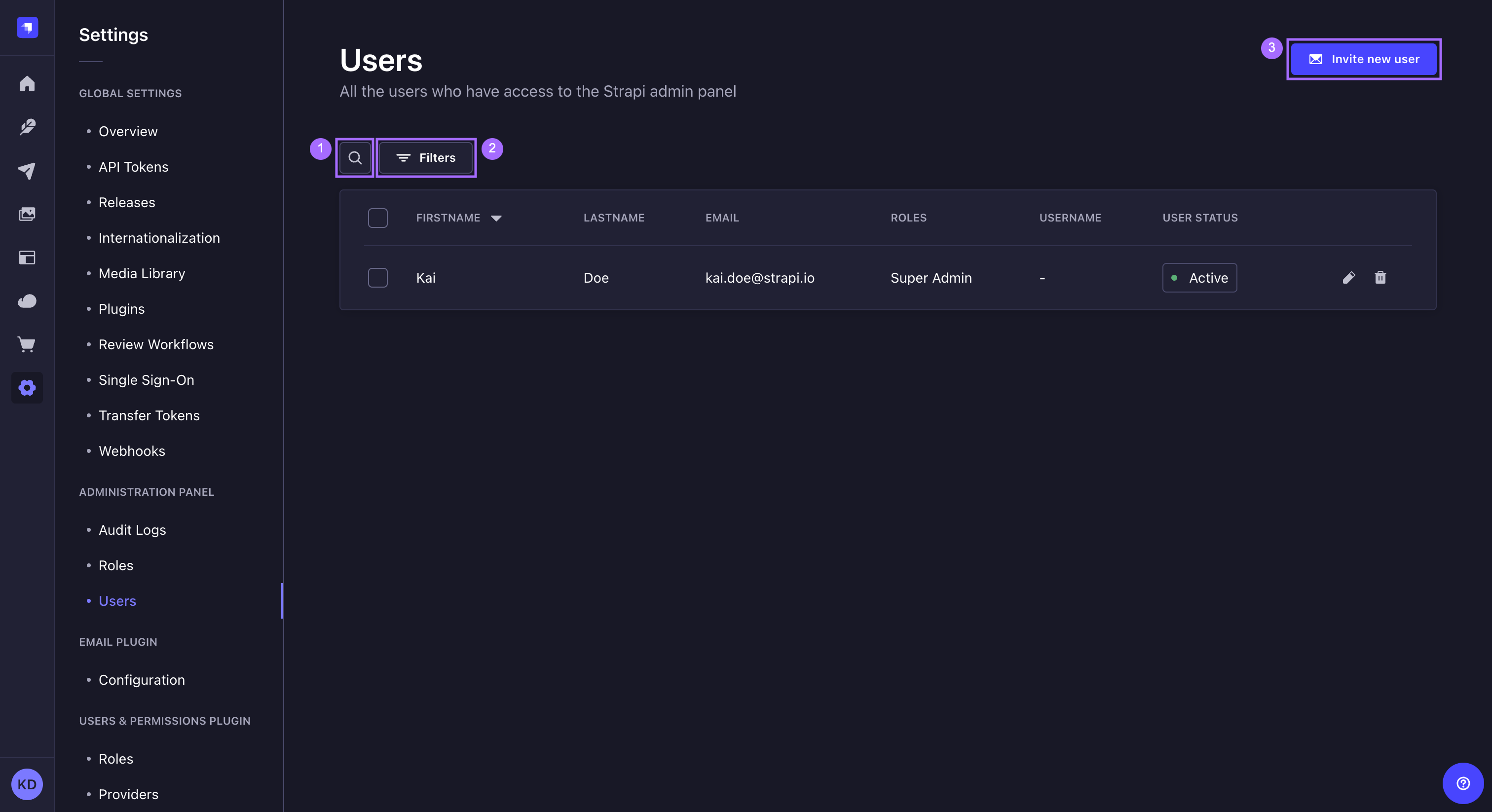
Task: Toggle the select-all users checkbox
Action: pyautogui.click(x=377, y=218)
